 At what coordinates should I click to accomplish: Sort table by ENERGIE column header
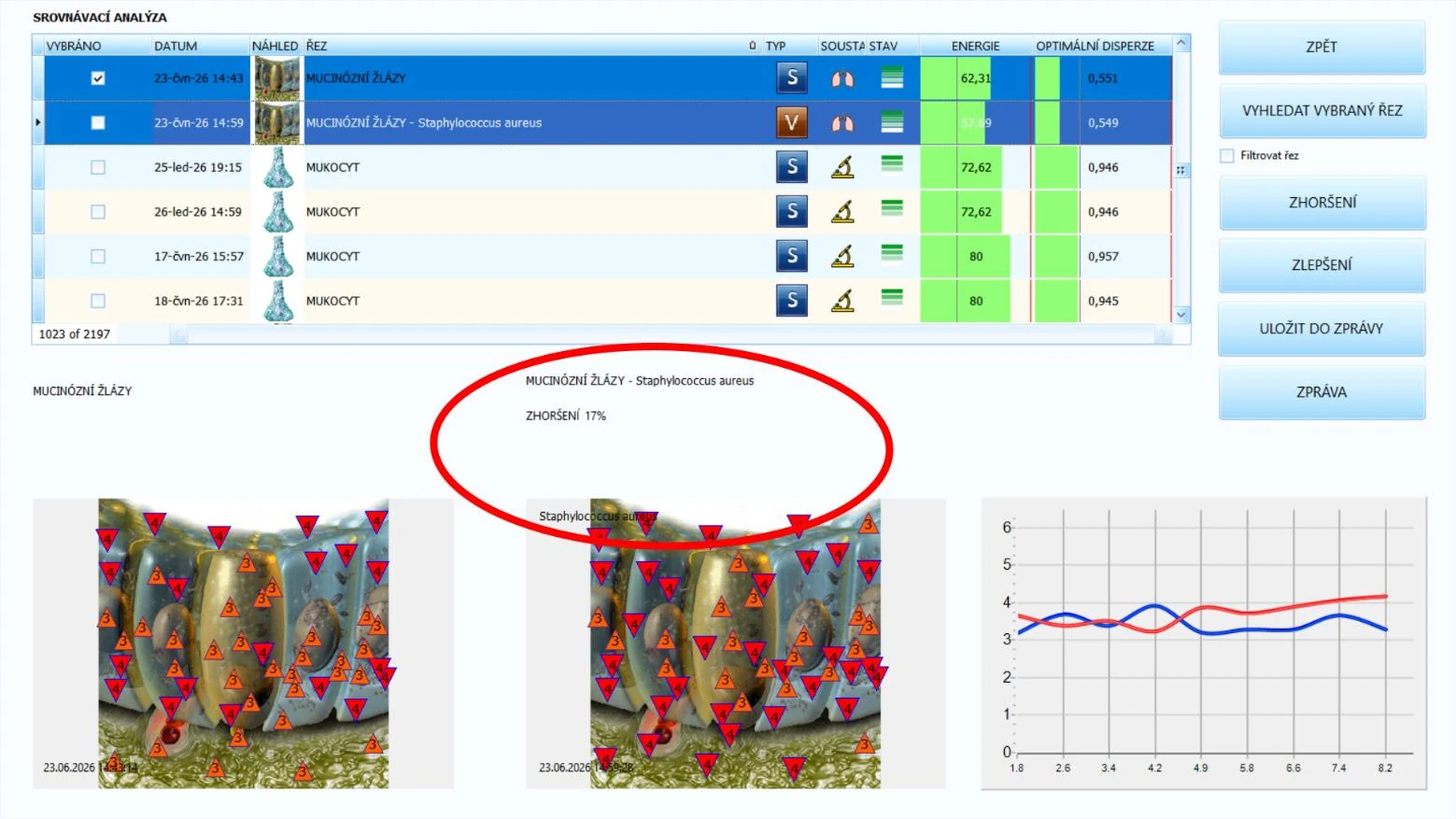pos(976,45)
